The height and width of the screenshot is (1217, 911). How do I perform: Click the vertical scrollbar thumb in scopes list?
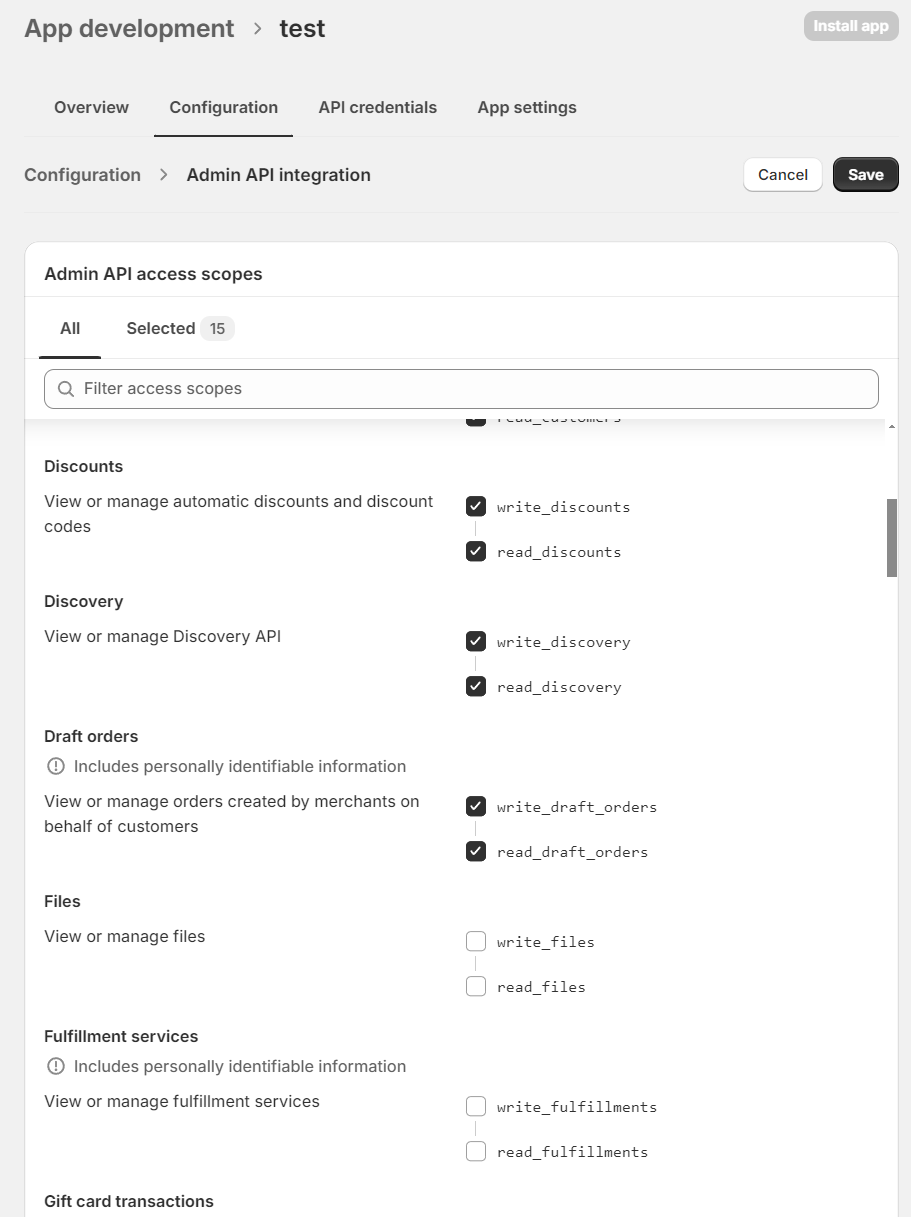point(892,538)
